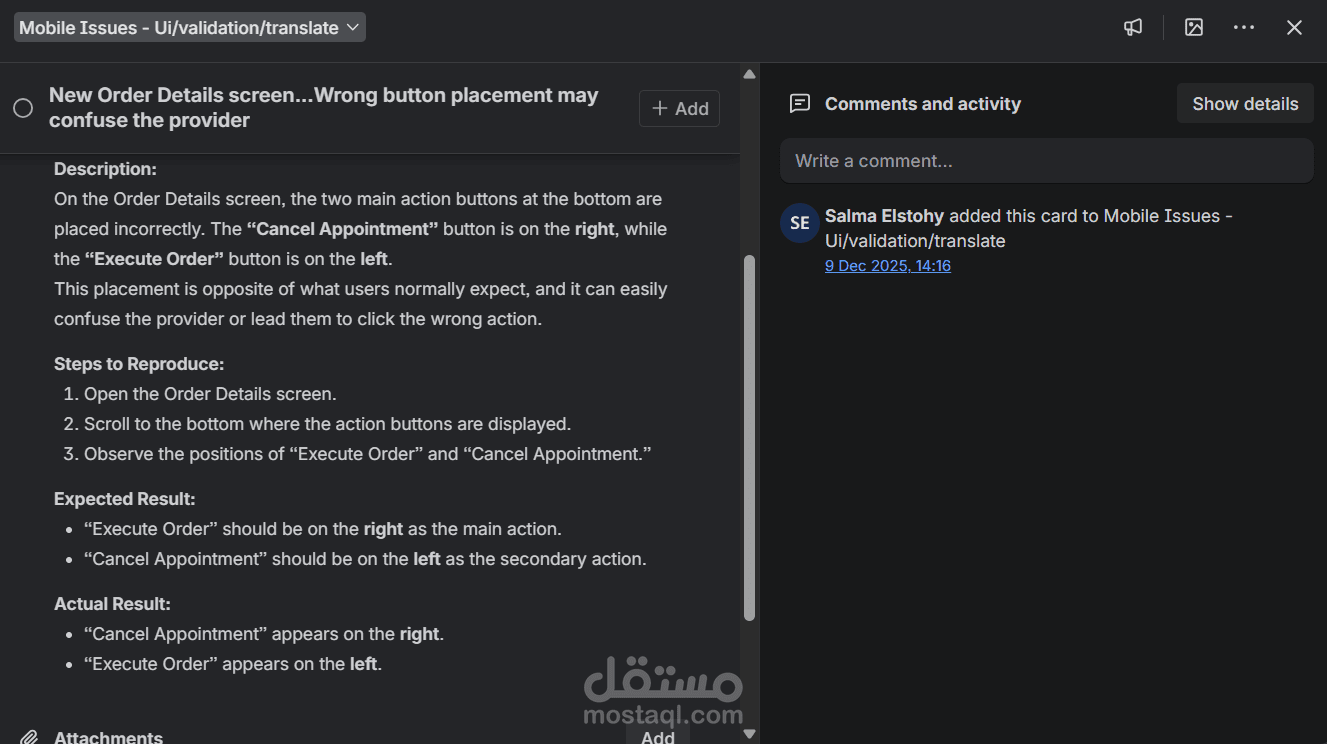Click the SE member avatar
Screen dimensions: 1327x744
tap(799, 223)
